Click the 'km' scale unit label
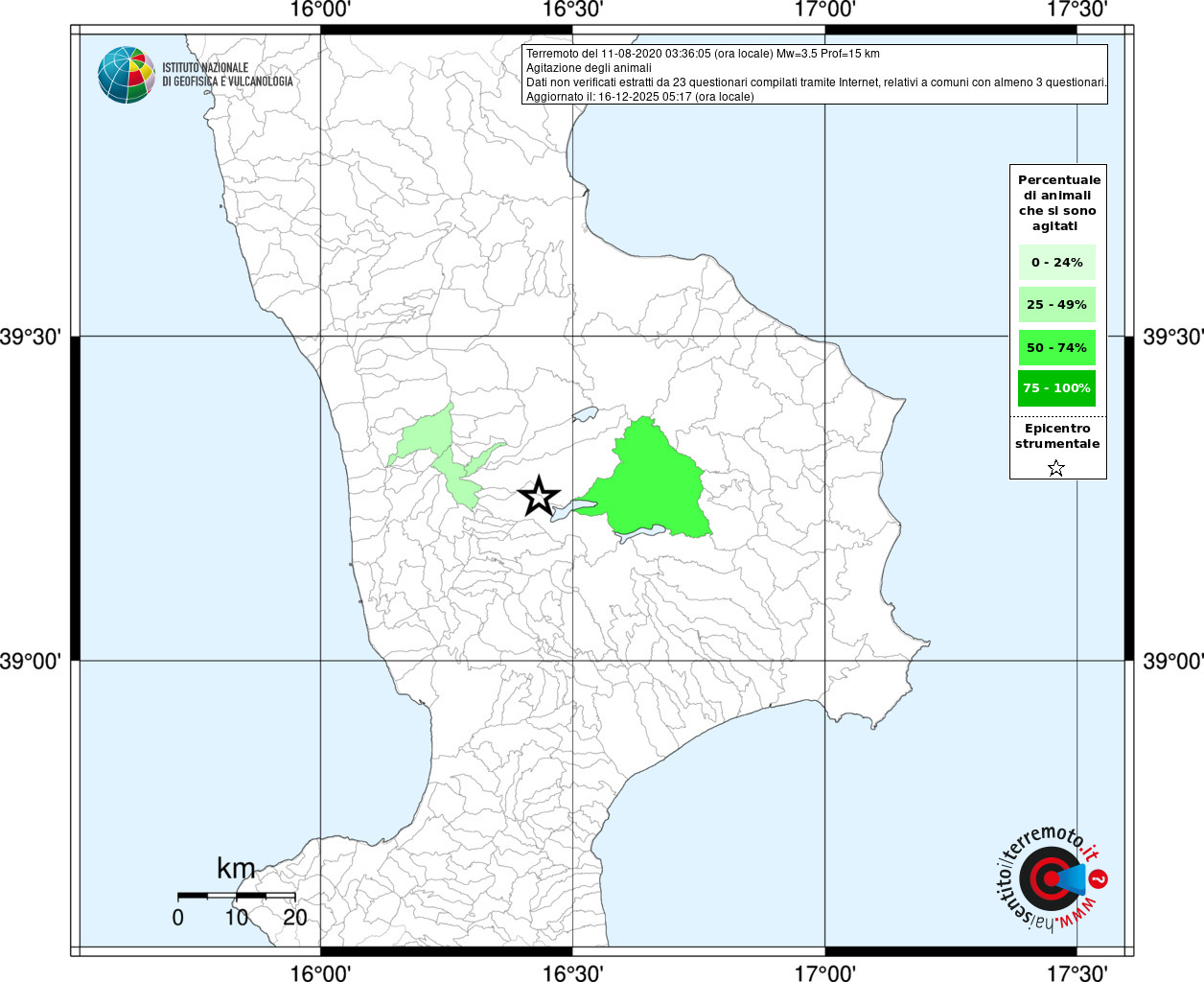Image resolution: width=1204 pixels, height=982 pixels. pos(236,869)
